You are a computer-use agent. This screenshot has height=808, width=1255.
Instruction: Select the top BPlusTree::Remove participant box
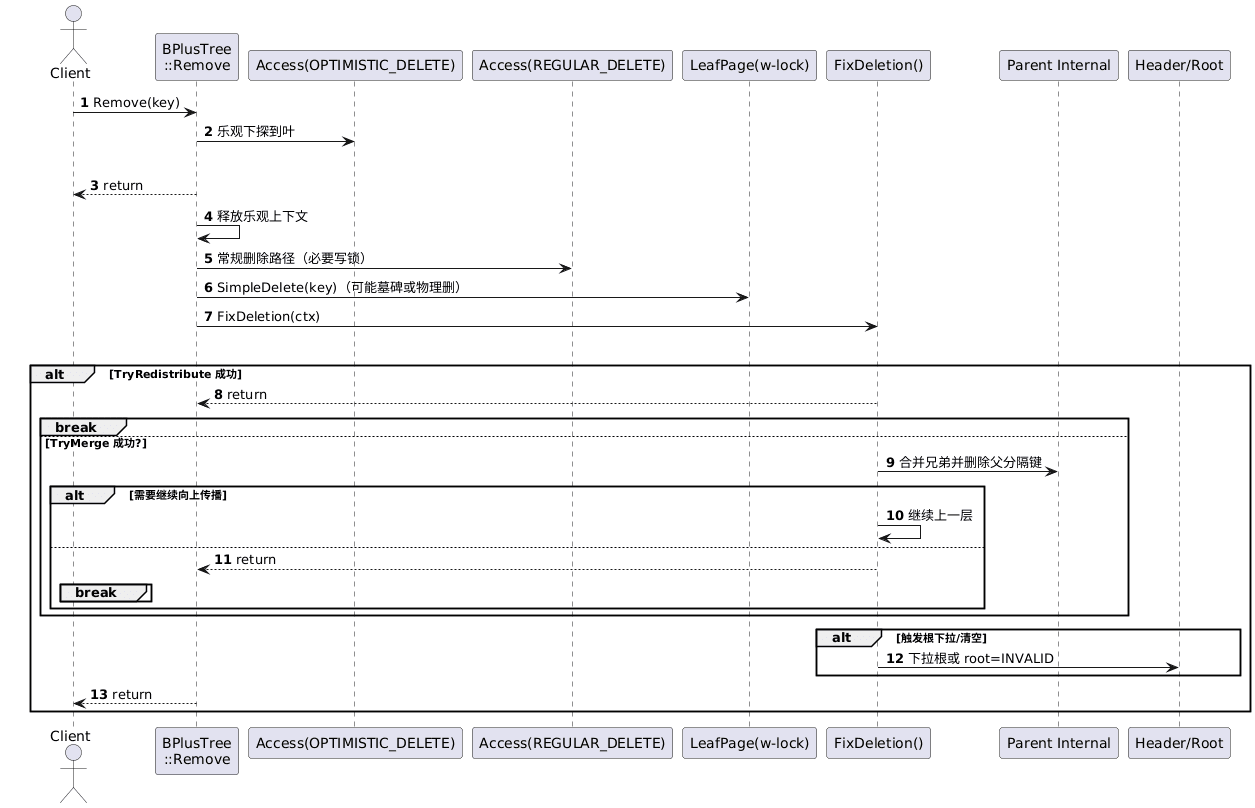[196, 57]
